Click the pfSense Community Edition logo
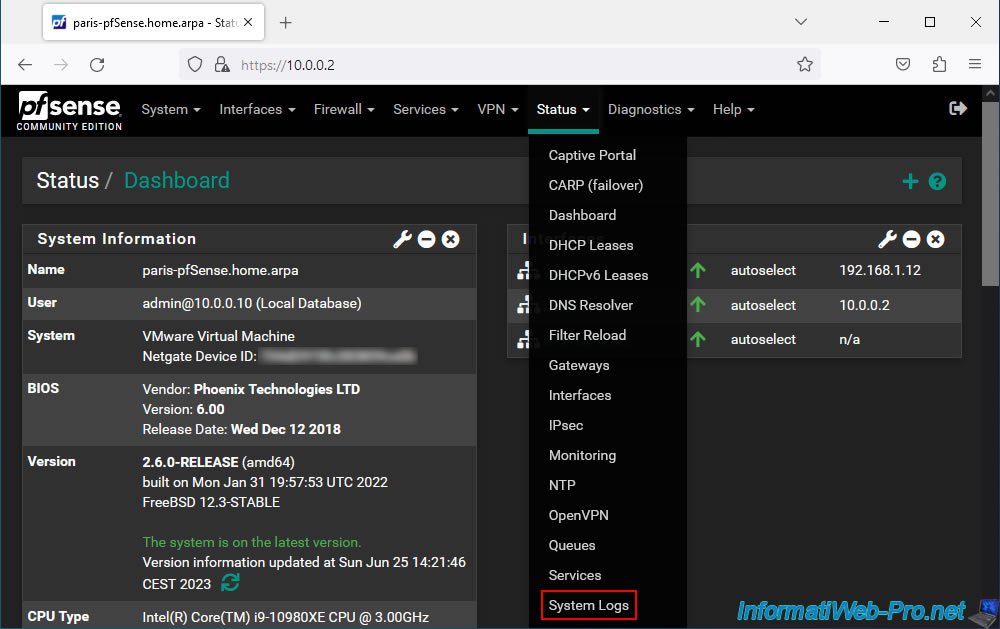 click(x=69, y=111)
